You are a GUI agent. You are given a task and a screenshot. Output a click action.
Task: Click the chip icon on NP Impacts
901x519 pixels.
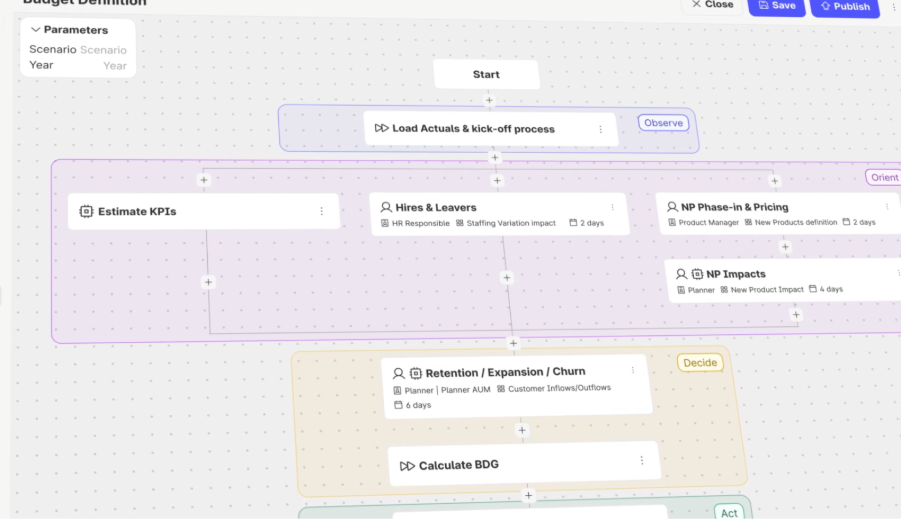697,274
